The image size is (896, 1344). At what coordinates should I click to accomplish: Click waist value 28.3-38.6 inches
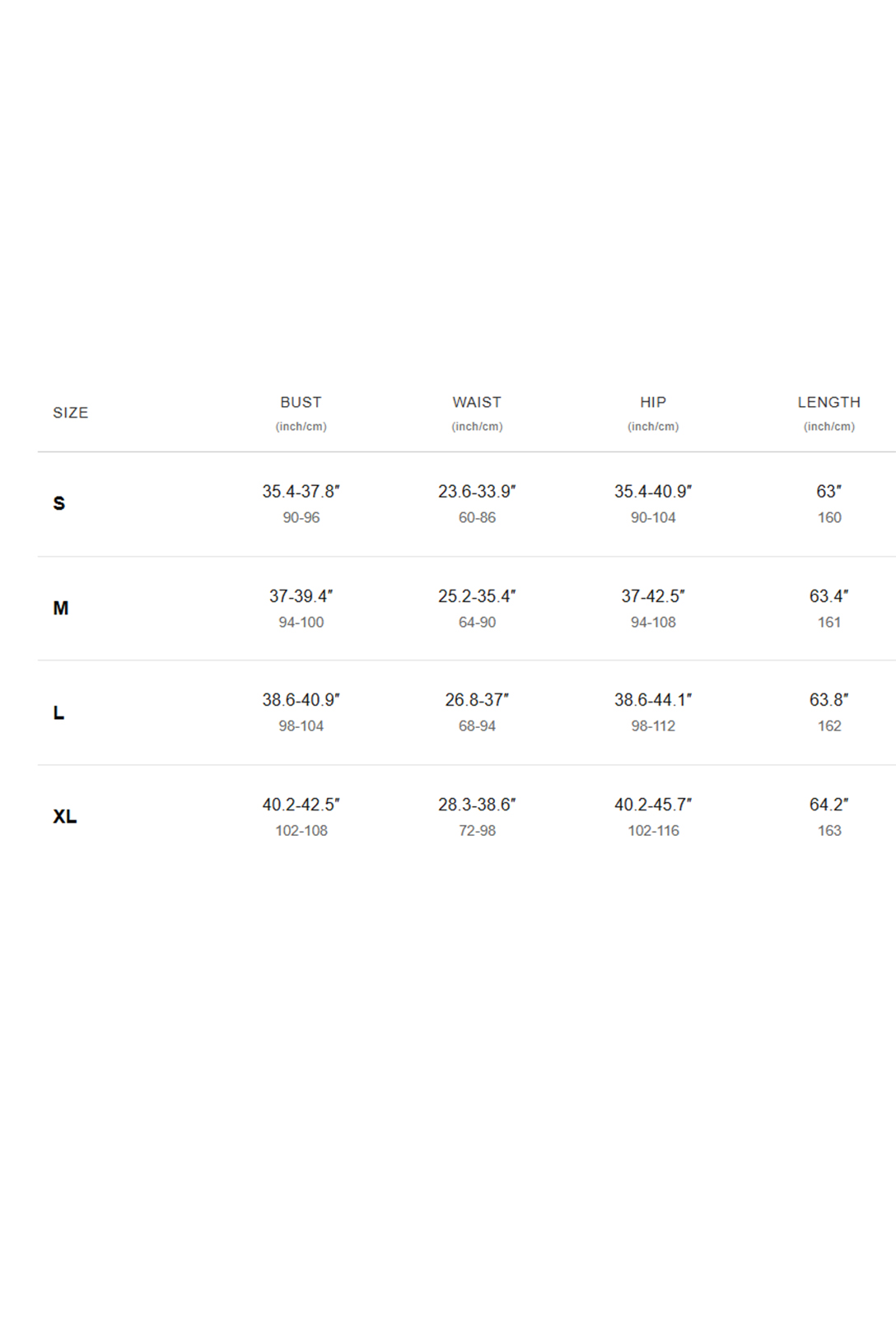point(477,805)
